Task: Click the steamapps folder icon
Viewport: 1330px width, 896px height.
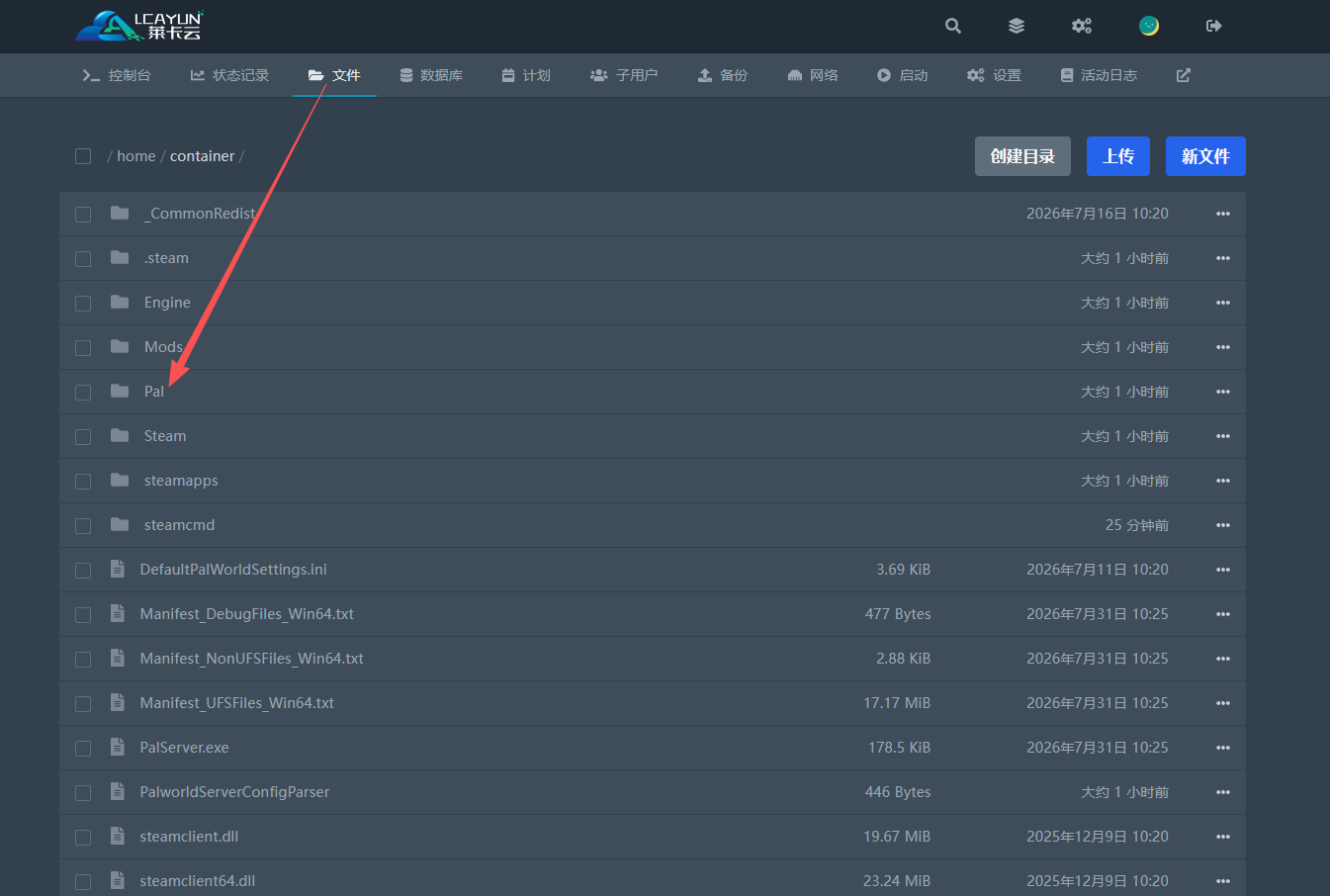Action: pos(120,480)
